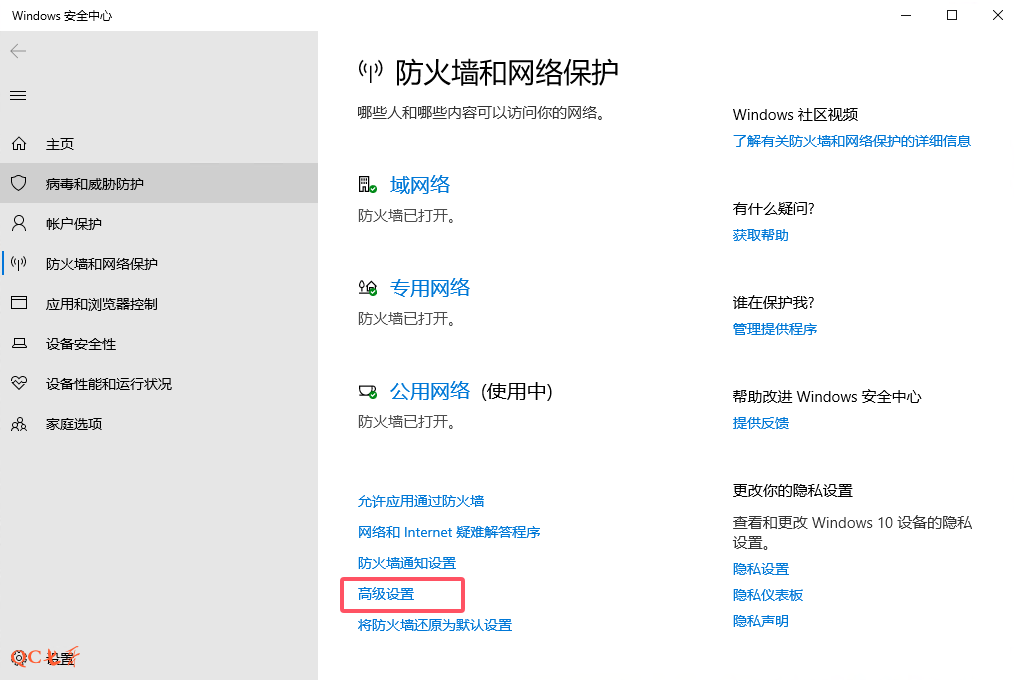The width and height of the screenshot is (1016, 680).
Task: Open 高级设置 link
Action: 386,594
